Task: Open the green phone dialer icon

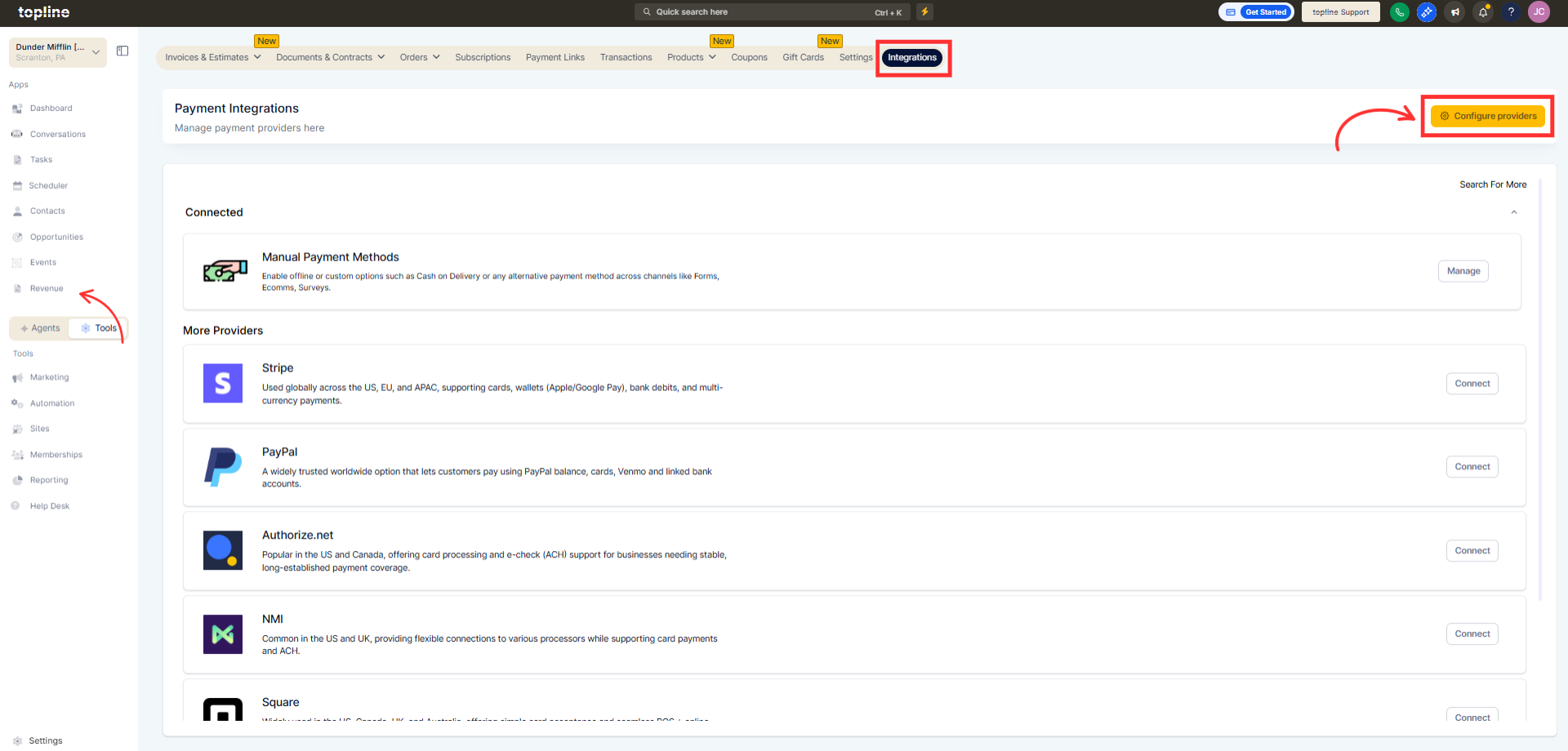Action: [x=1399, y=12]
